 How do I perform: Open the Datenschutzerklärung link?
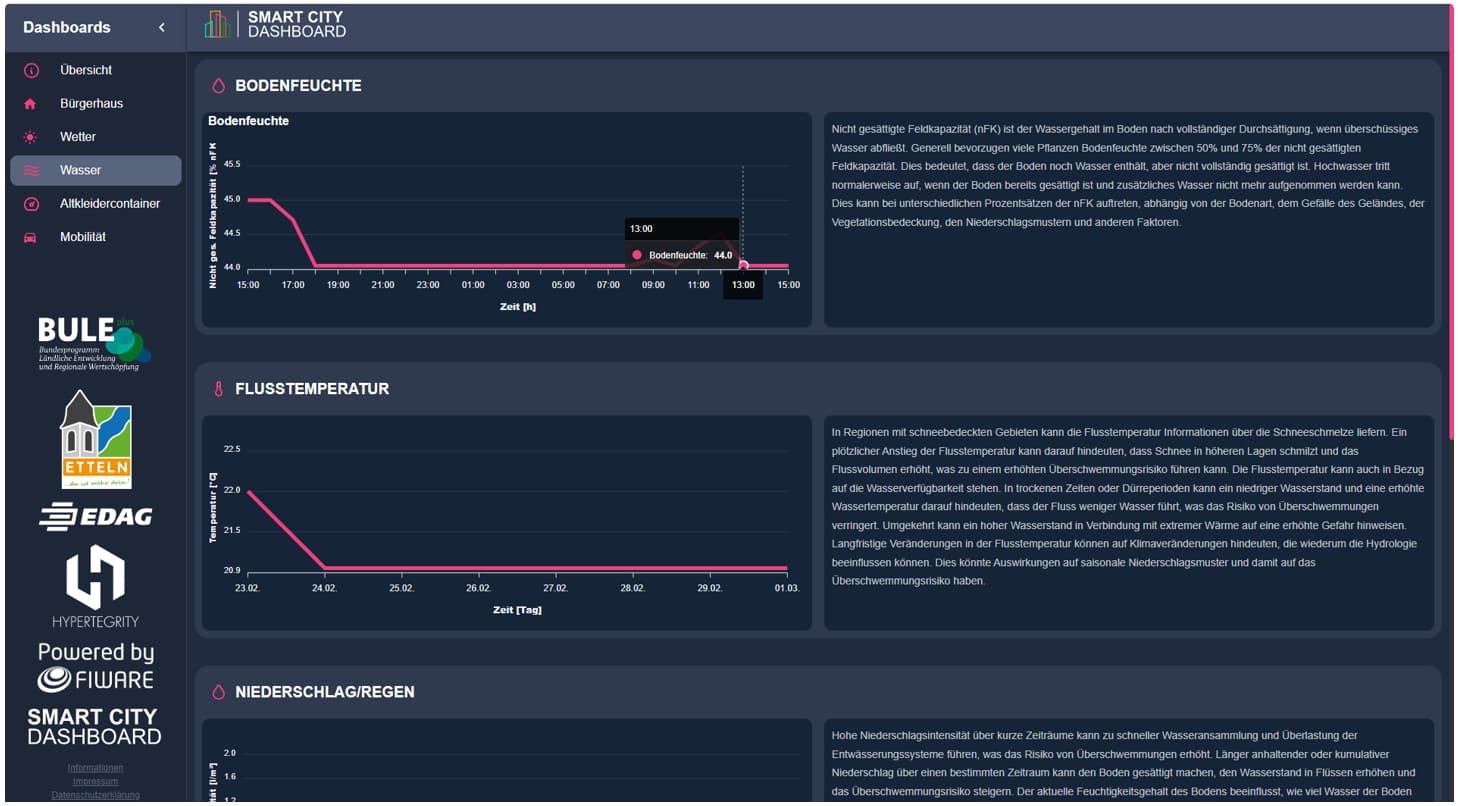[x=95, y=793]
